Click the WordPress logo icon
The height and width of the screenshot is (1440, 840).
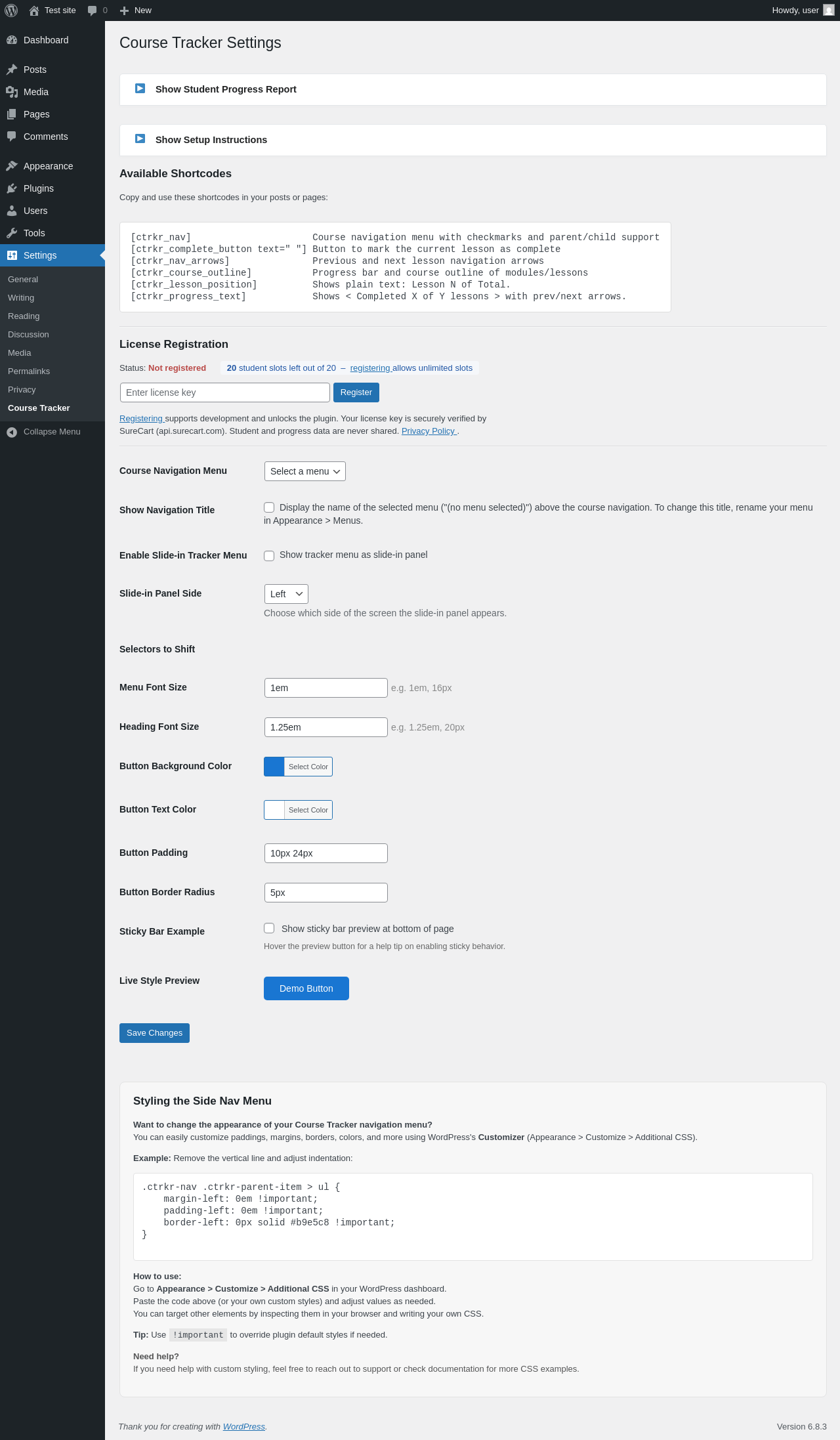[x=11, y=11]
